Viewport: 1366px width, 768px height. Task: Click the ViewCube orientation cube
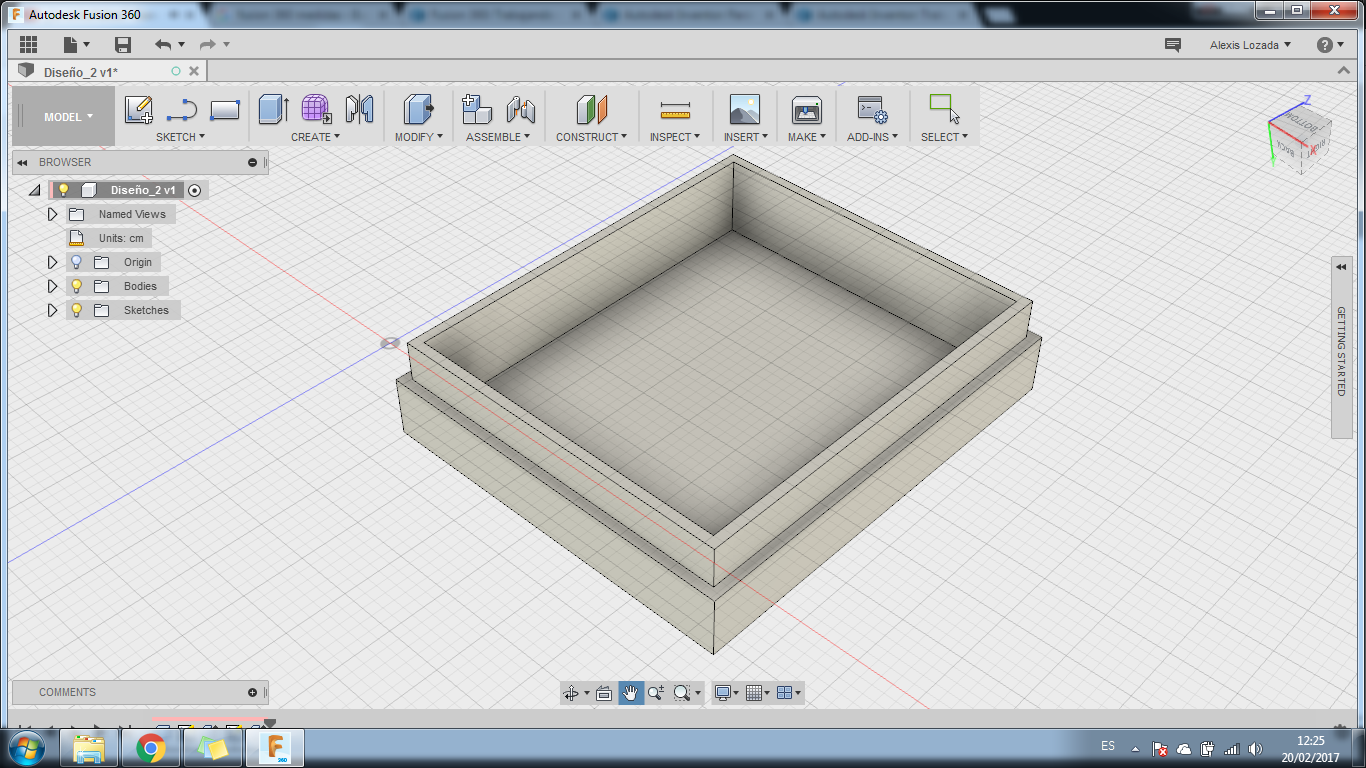[1299, 138]
